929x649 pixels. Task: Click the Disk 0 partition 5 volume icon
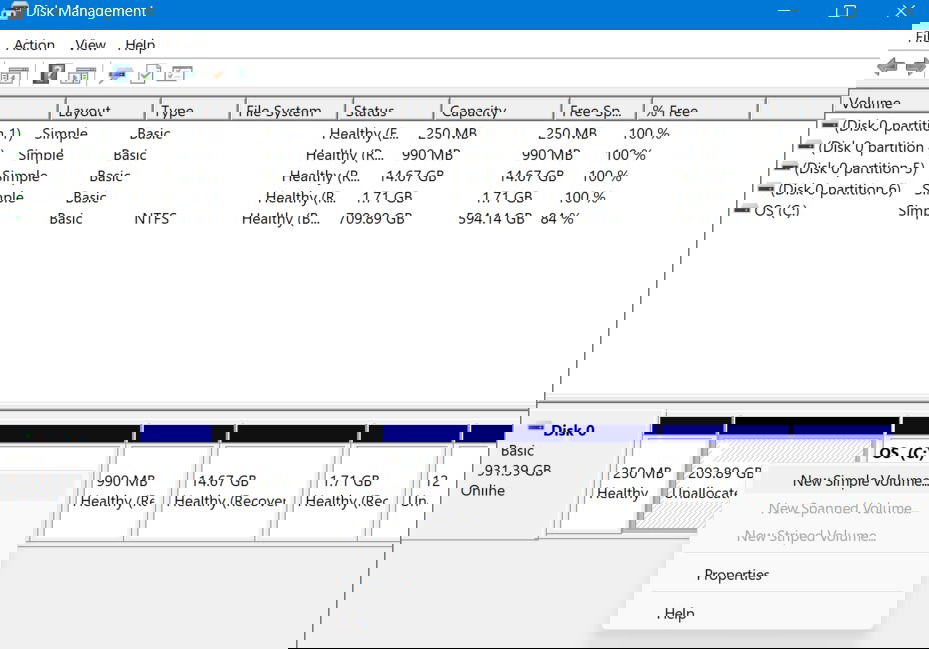[x=786, y=167]
